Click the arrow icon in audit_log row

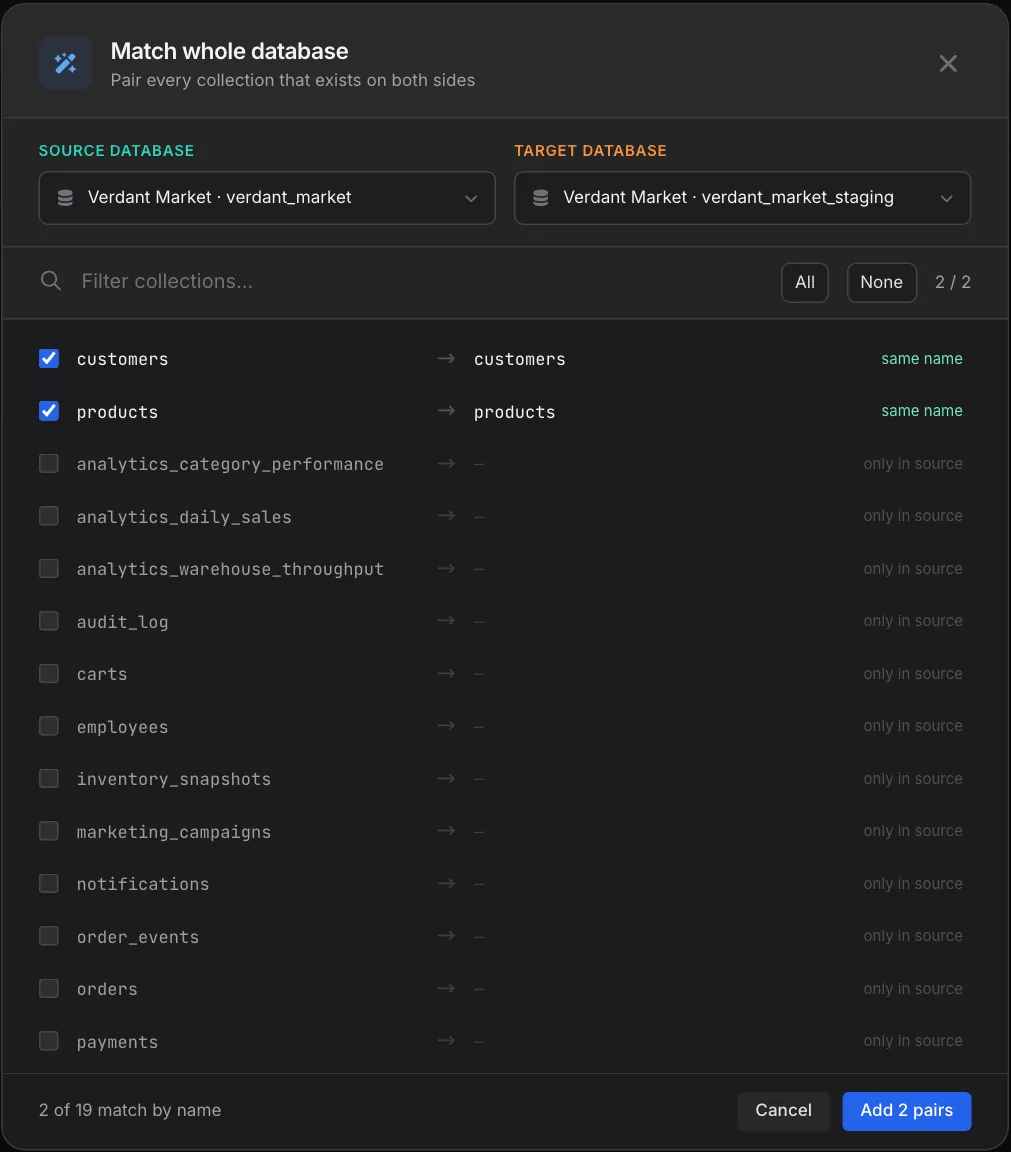coord(446,621)
